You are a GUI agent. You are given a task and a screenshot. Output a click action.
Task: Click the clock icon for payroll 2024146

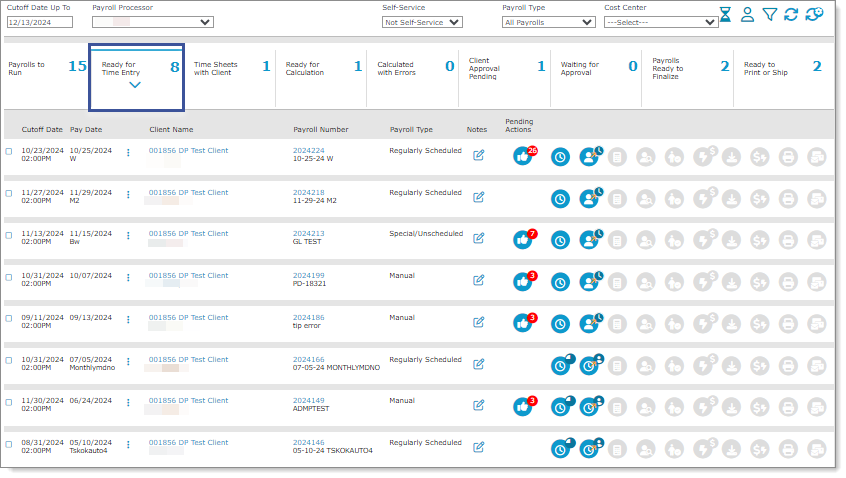click(561, 448)
